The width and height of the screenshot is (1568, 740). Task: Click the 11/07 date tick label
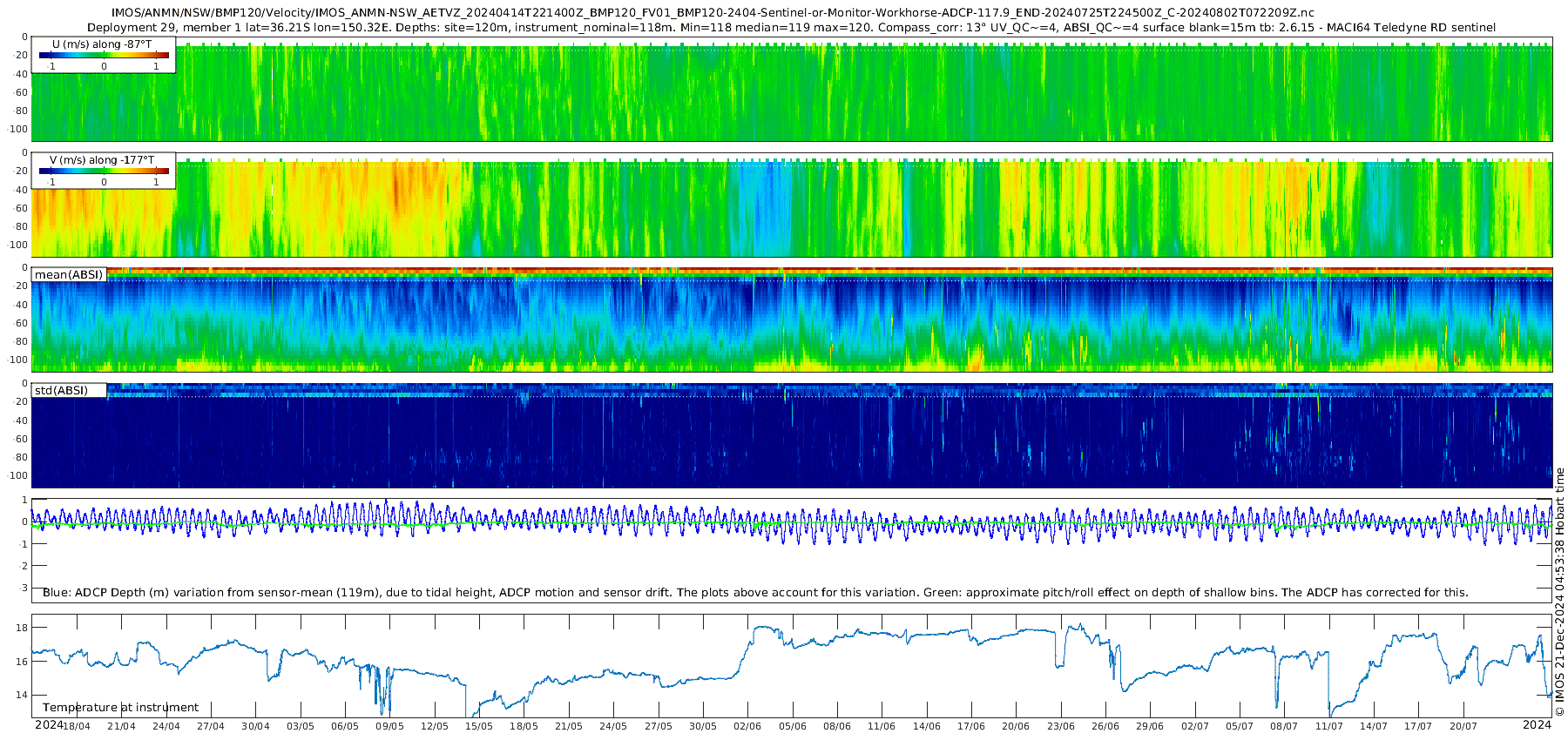point(1328,726)
